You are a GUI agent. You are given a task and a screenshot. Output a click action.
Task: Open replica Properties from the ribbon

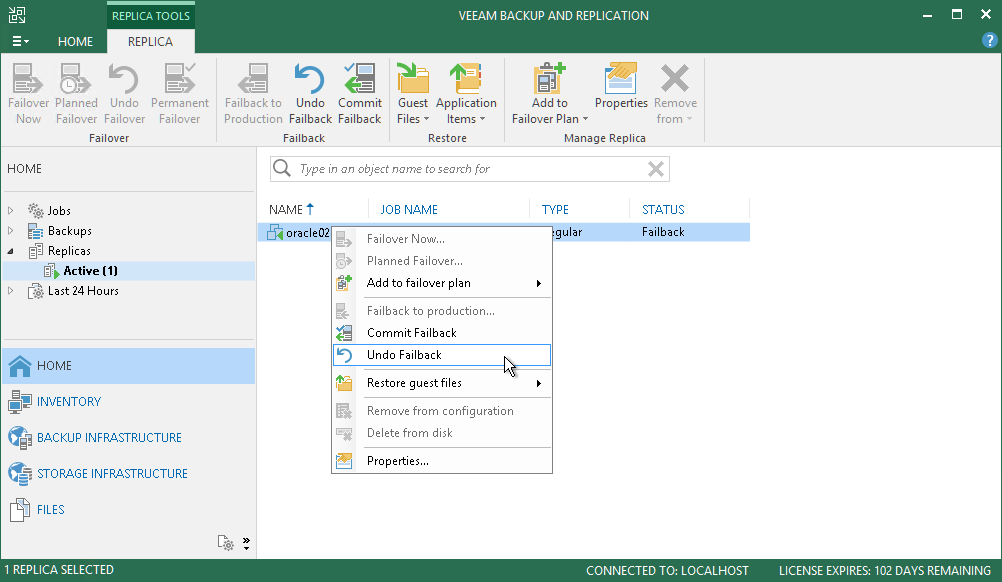[621, 86]
